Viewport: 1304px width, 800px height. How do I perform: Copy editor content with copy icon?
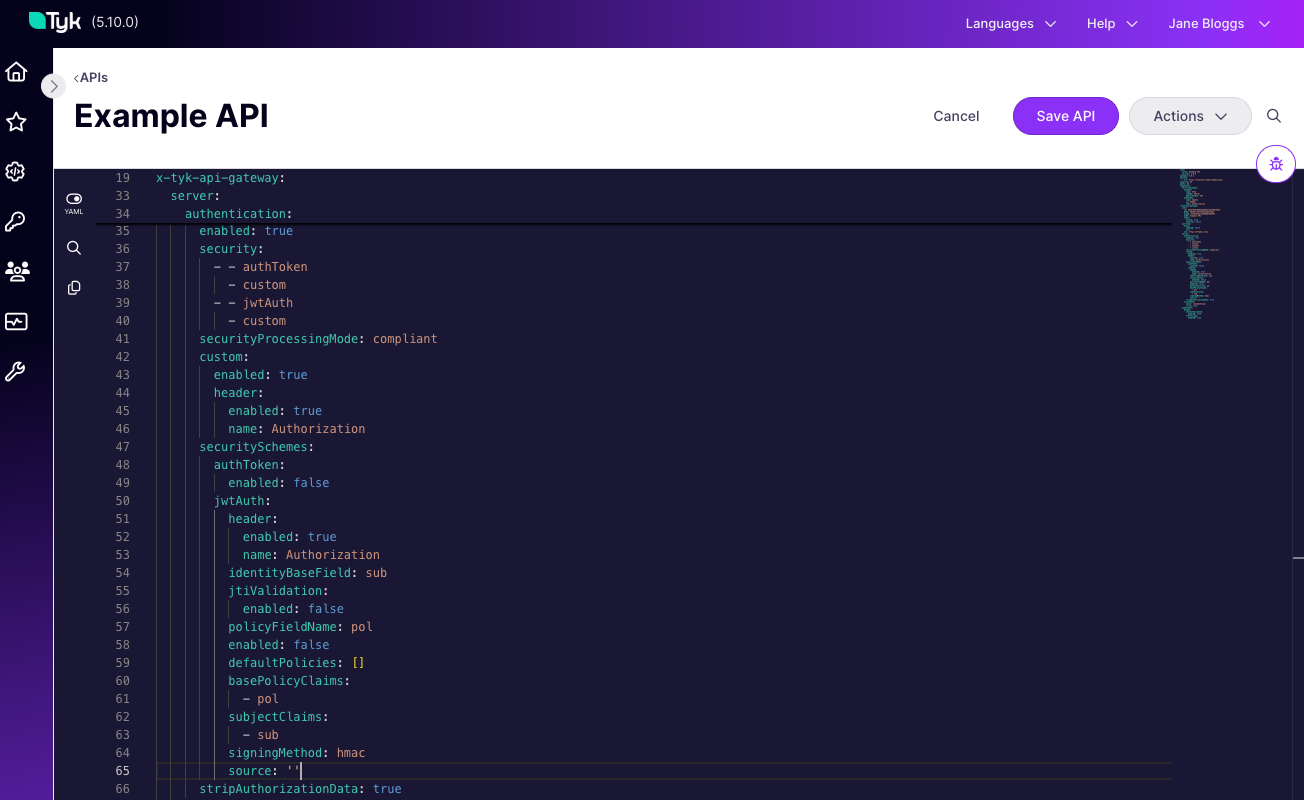point(74,288)
